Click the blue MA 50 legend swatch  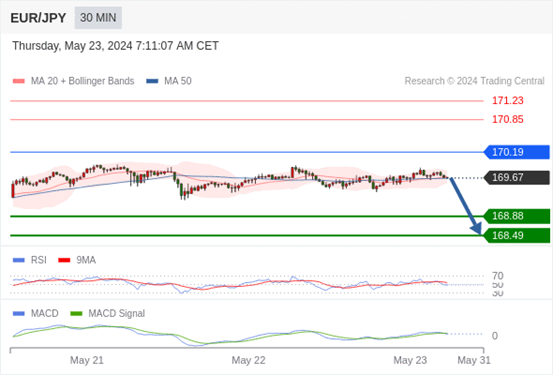point(152,81)
